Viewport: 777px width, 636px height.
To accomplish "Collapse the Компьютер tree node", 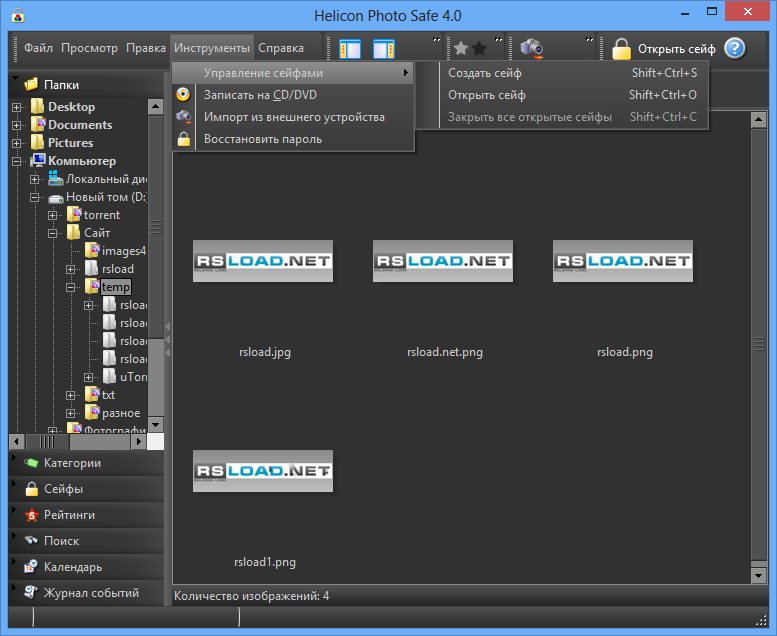I will click(16, 161).
